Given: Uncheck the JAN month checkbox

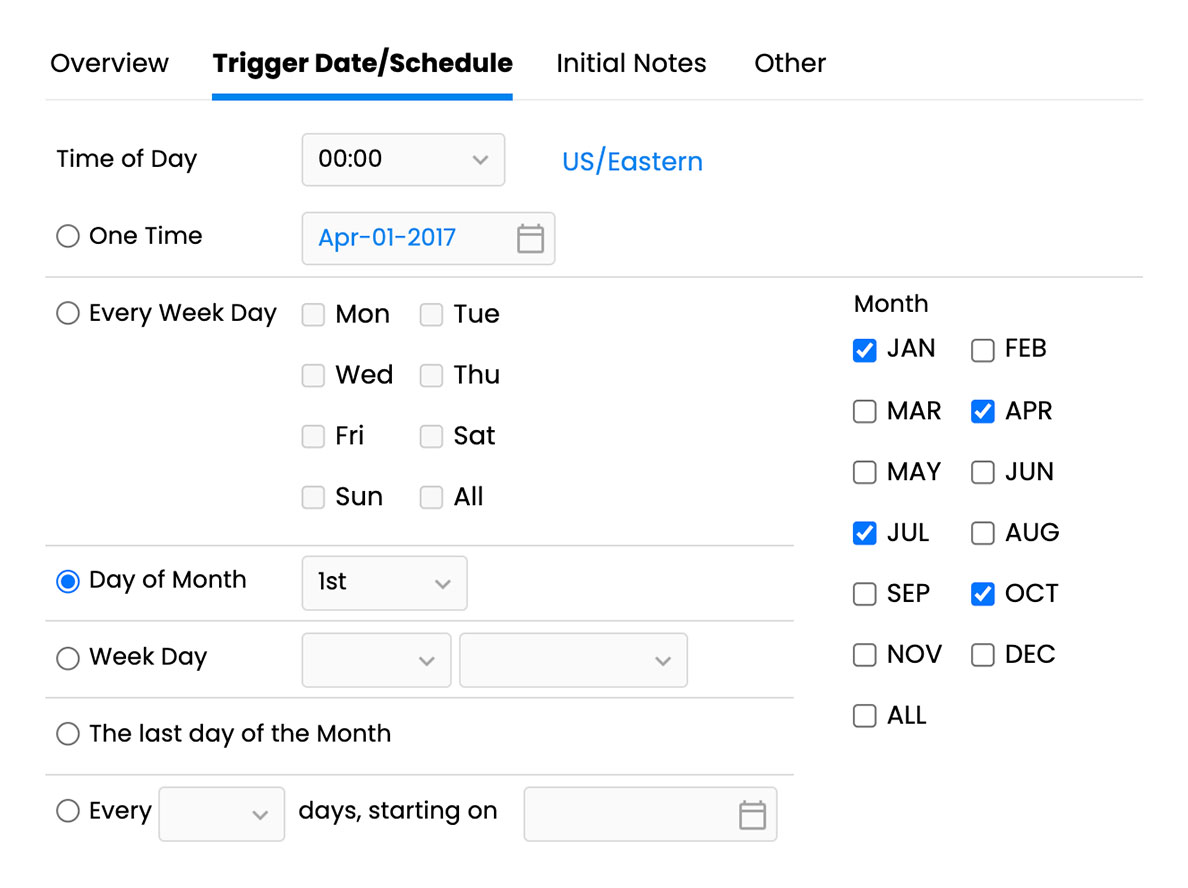Looking at the screenshot, I should click(863, 350).
